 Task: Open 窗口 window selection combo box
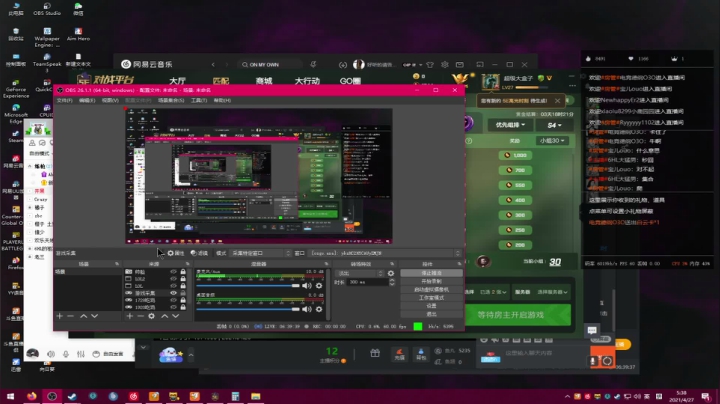tap(385, 253)
